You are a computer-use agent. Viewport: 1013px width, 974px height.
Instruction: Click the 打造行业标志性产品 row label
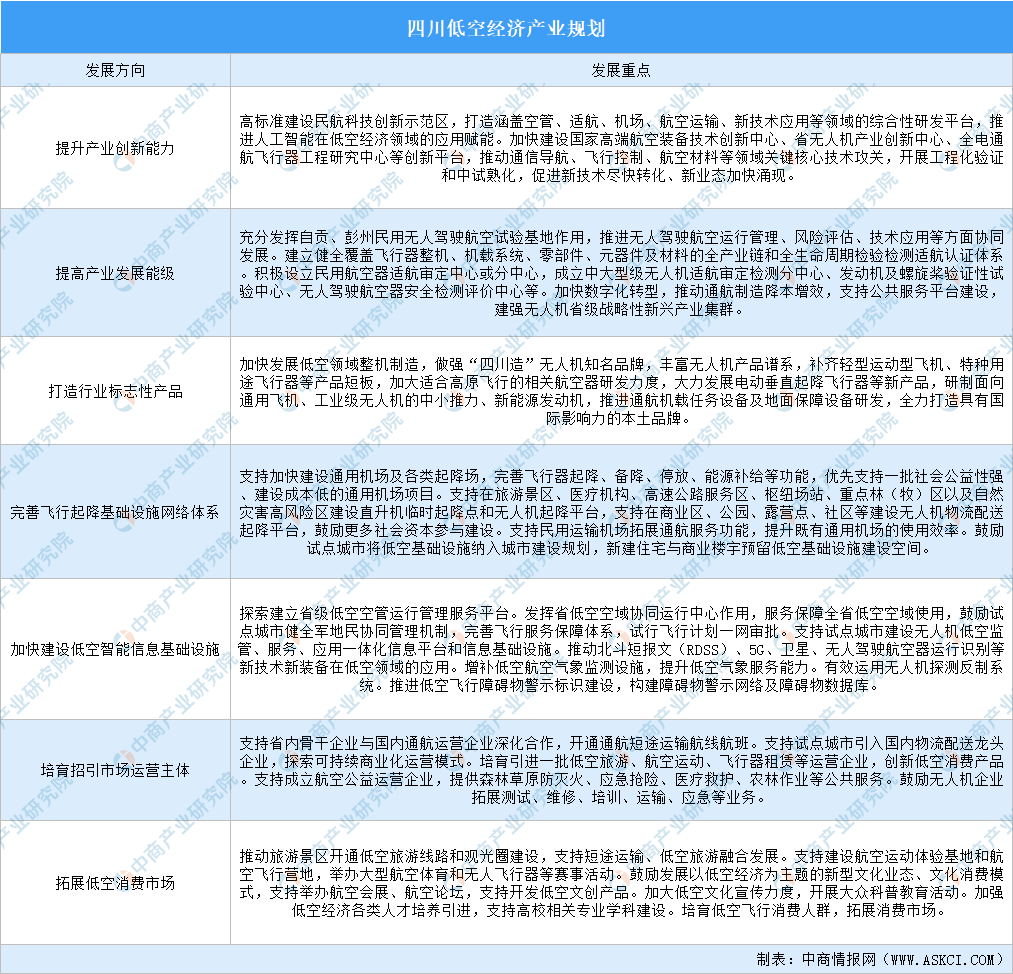pyautogui.click(x=115, y=391)
